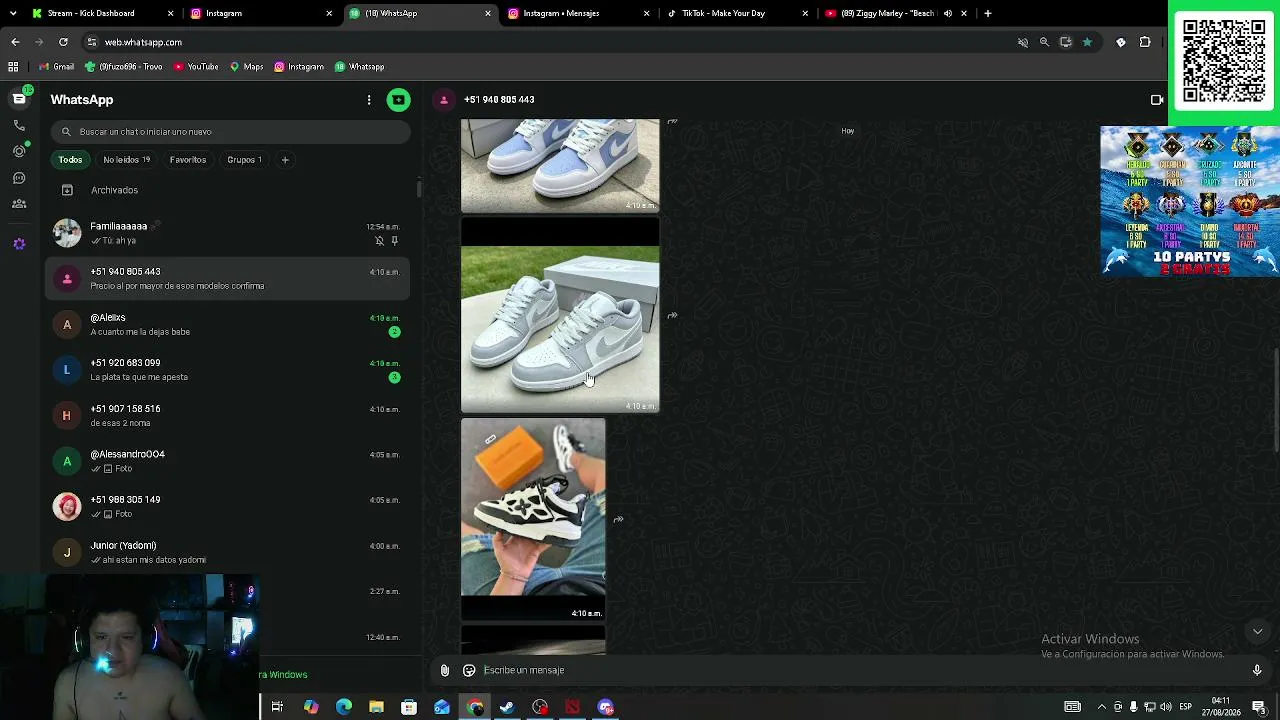The image size is (1280, 720).
Task: Open the Communities icon in the sidebar
Action: [19, 204]
